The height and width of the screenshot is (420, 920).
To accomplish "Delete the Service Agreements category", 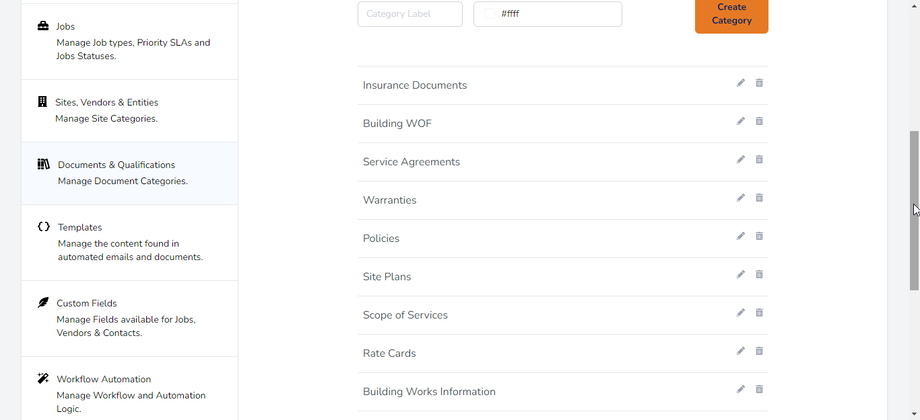I will click(759, 160).
